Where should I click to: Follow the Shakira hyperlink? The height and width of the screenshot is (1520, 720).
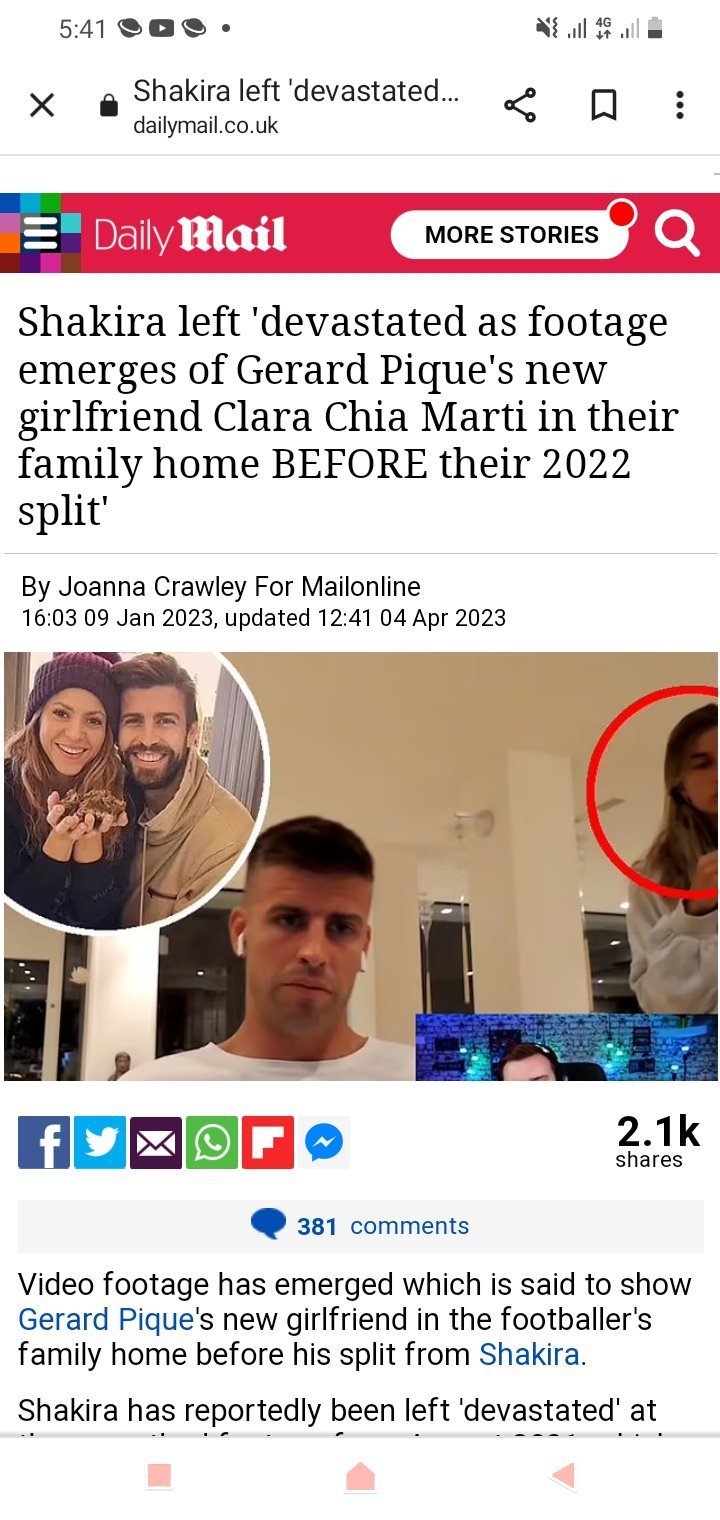tap(529, 1355)
